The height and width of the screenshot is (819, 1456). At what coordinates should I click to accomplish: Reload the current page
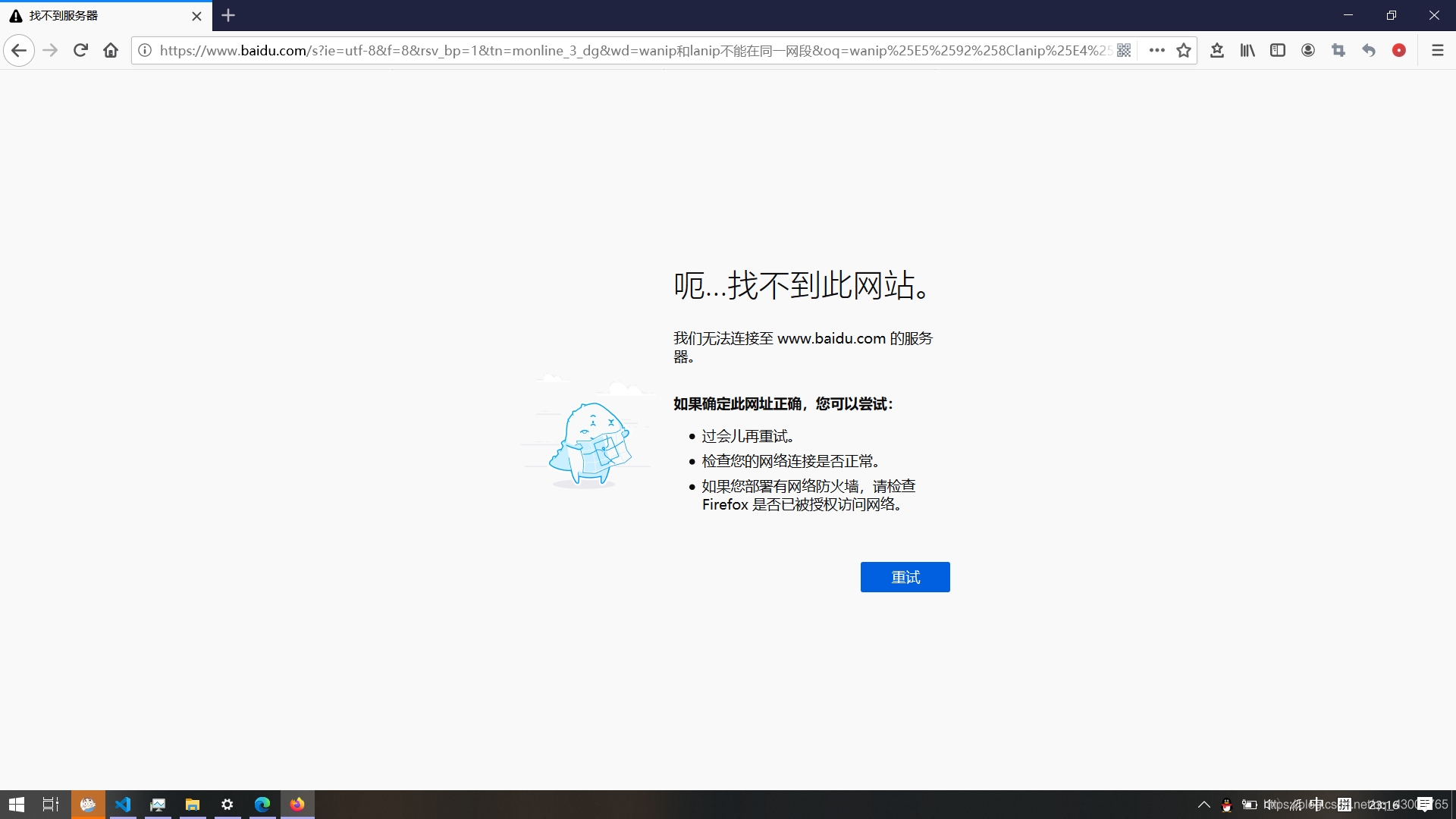pos(80,51)
